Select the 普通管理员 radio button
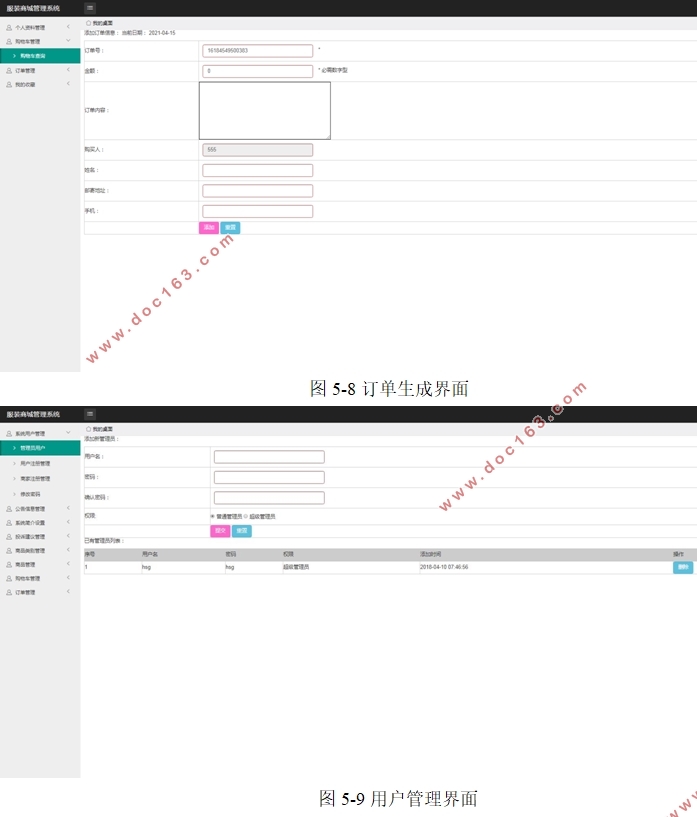This screenshot has height=817, width=697. 212,516
